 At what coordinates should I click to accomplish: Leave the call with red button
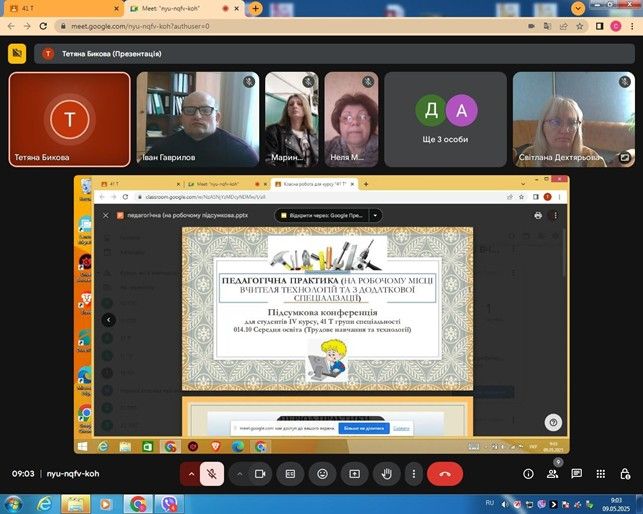(x=446, y=473)
